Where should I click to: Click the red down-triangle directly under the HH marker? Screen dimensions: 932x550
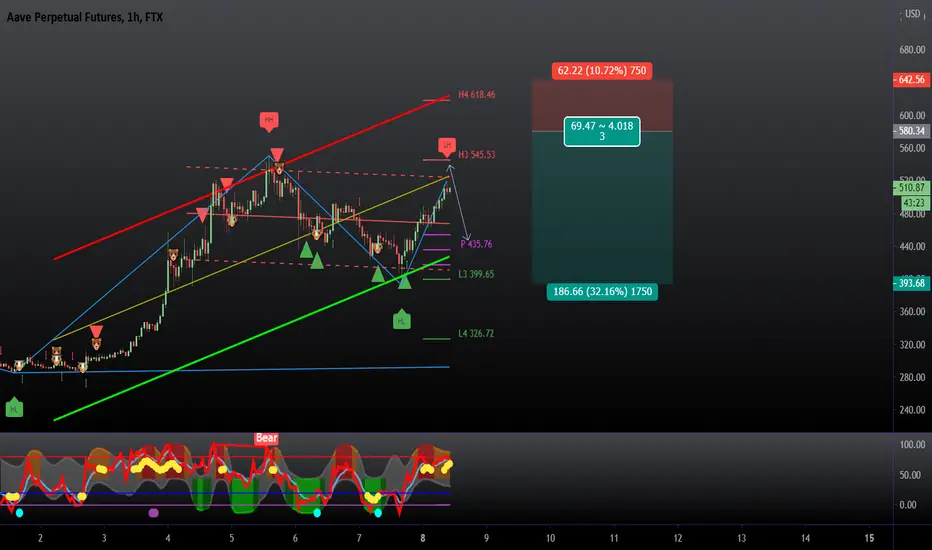(x=276, y=155)
